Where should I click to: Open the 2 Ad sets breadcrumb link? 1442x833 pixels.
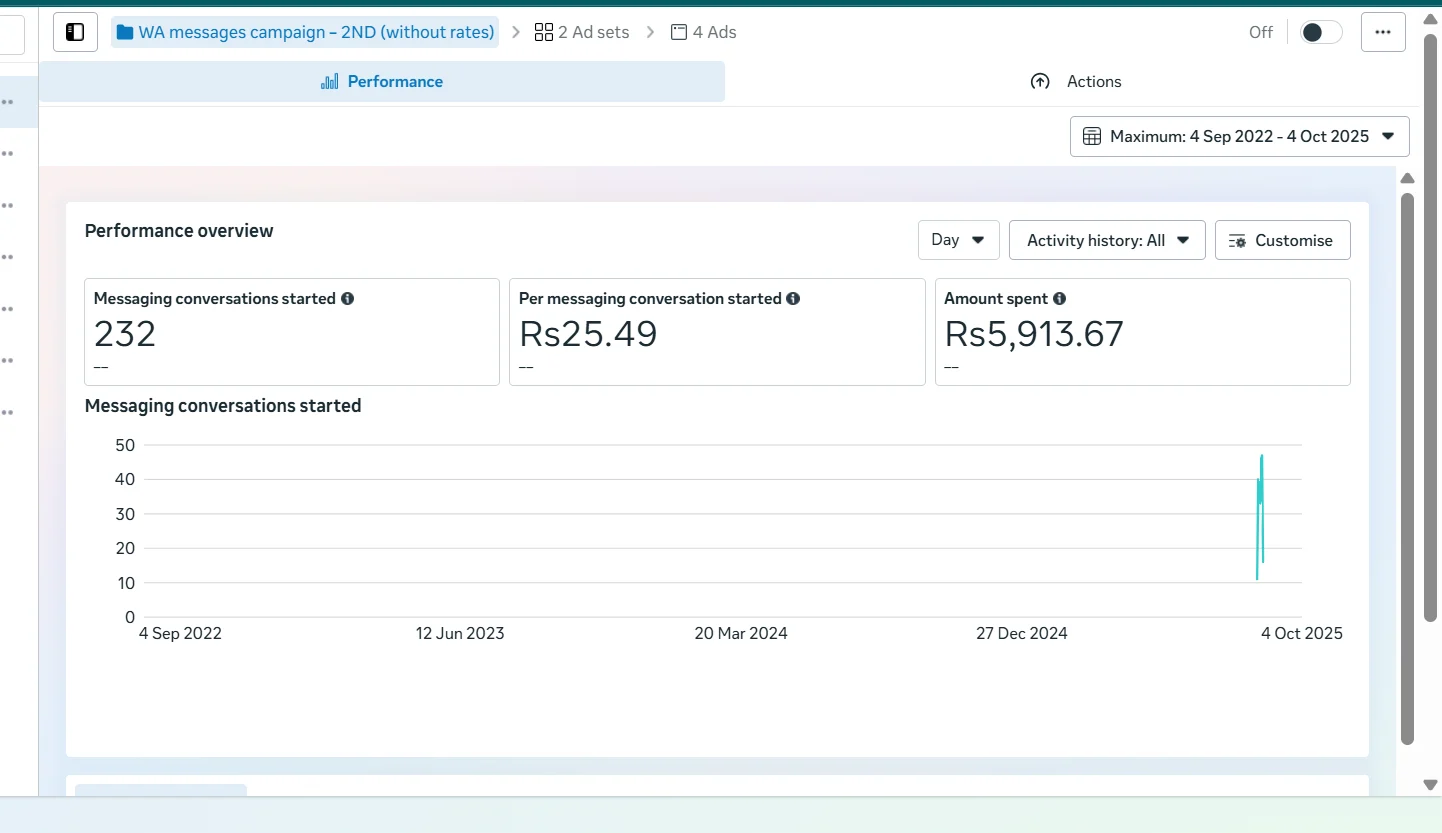tap(583, 32)
